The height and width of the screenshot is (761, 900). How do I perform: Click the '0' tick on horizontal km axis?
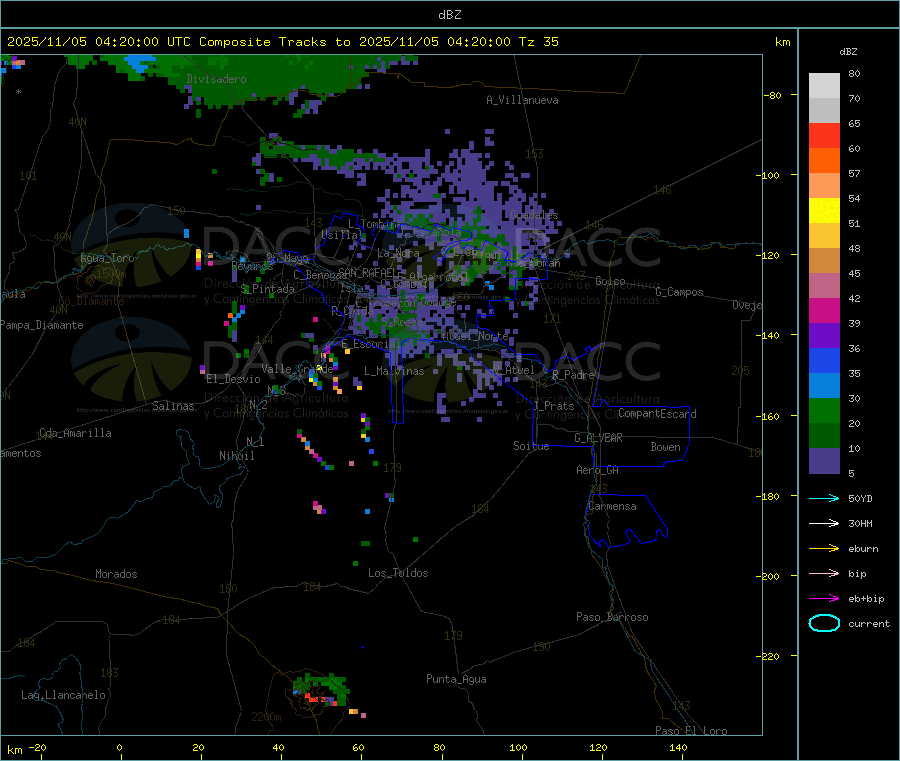click(119, 747)
